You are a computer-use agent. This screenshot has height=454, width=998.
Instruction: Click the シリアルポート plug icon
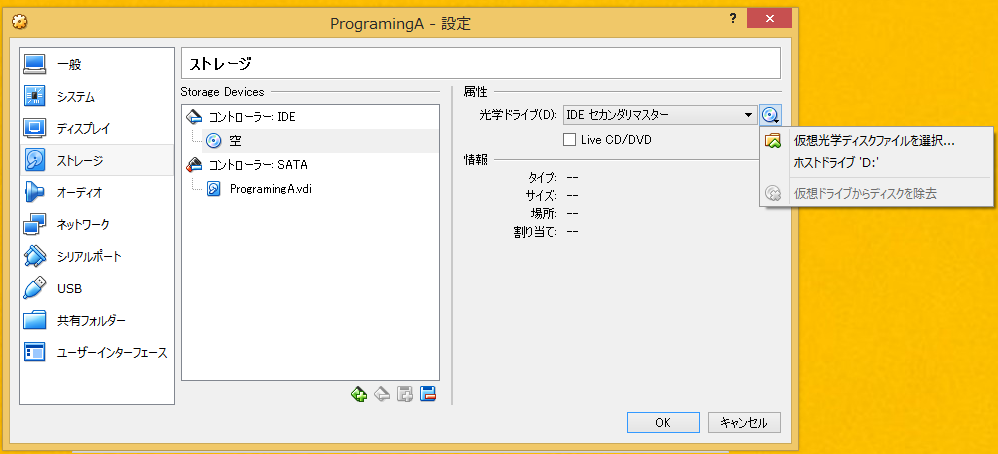35,256
